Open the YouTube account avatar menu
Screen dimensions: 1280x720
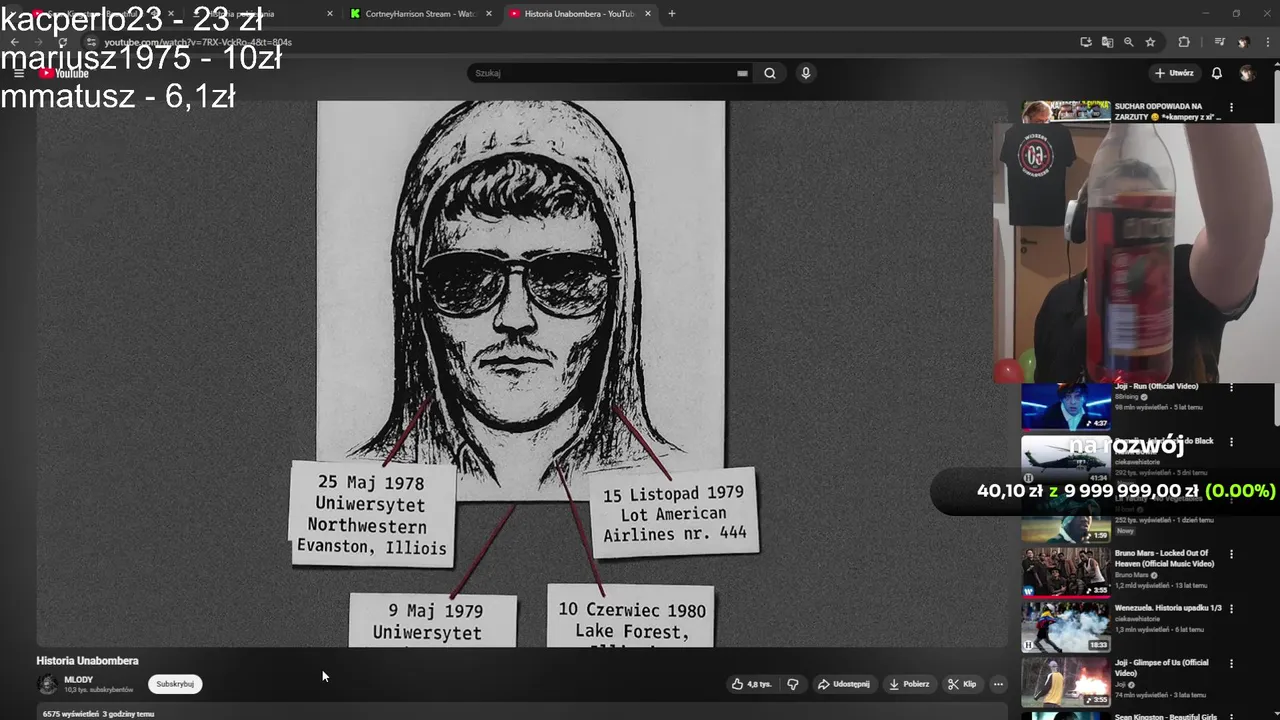1247,73
